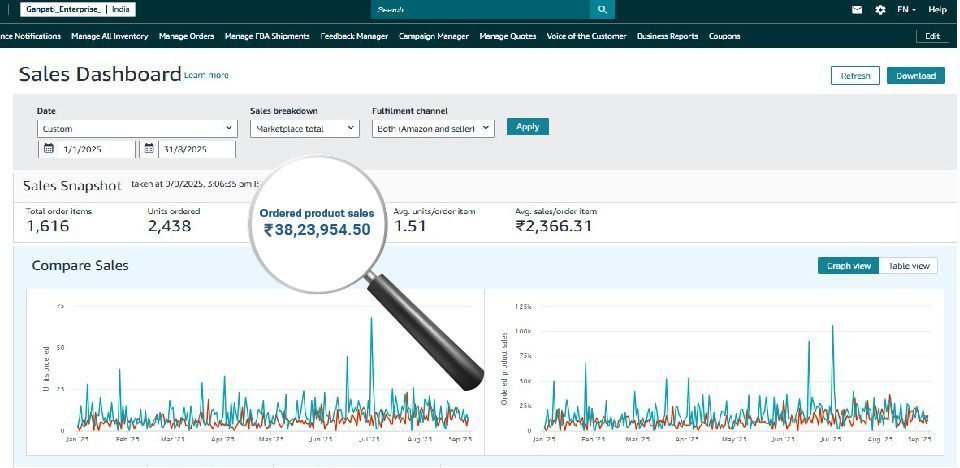Open the EN language selector
This screenshot has width=960, height=468.
point(906,9)
